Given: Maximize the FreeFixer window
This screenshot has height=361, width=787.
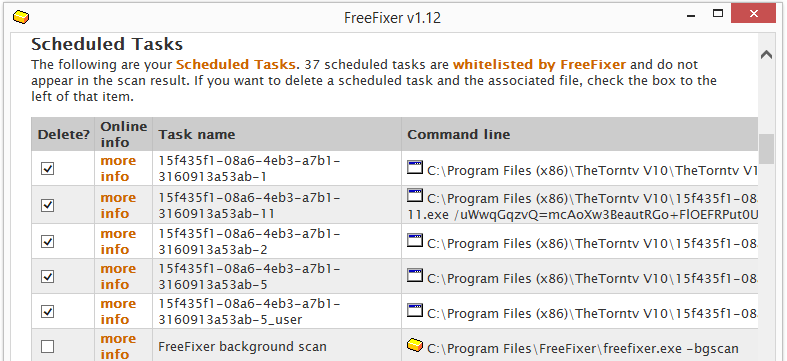Looking at the screenshot, I should [x=718, y=14].
